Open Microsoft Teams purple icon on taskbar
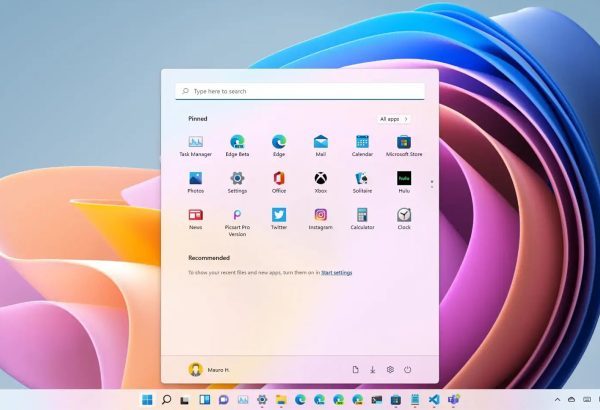Image resolution: width=600 pixels, height=410 pixels. point(453,400)
